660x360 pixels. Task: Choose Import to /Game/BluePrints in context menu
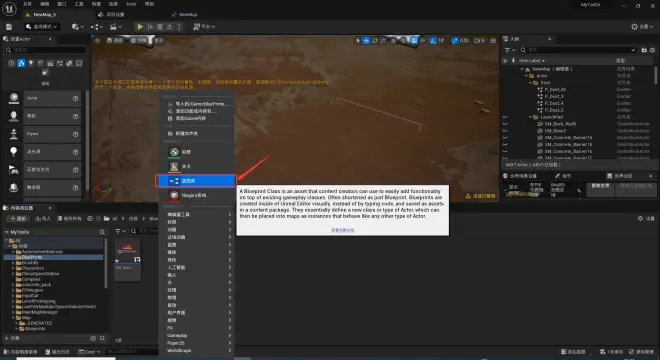coord(196,104)
